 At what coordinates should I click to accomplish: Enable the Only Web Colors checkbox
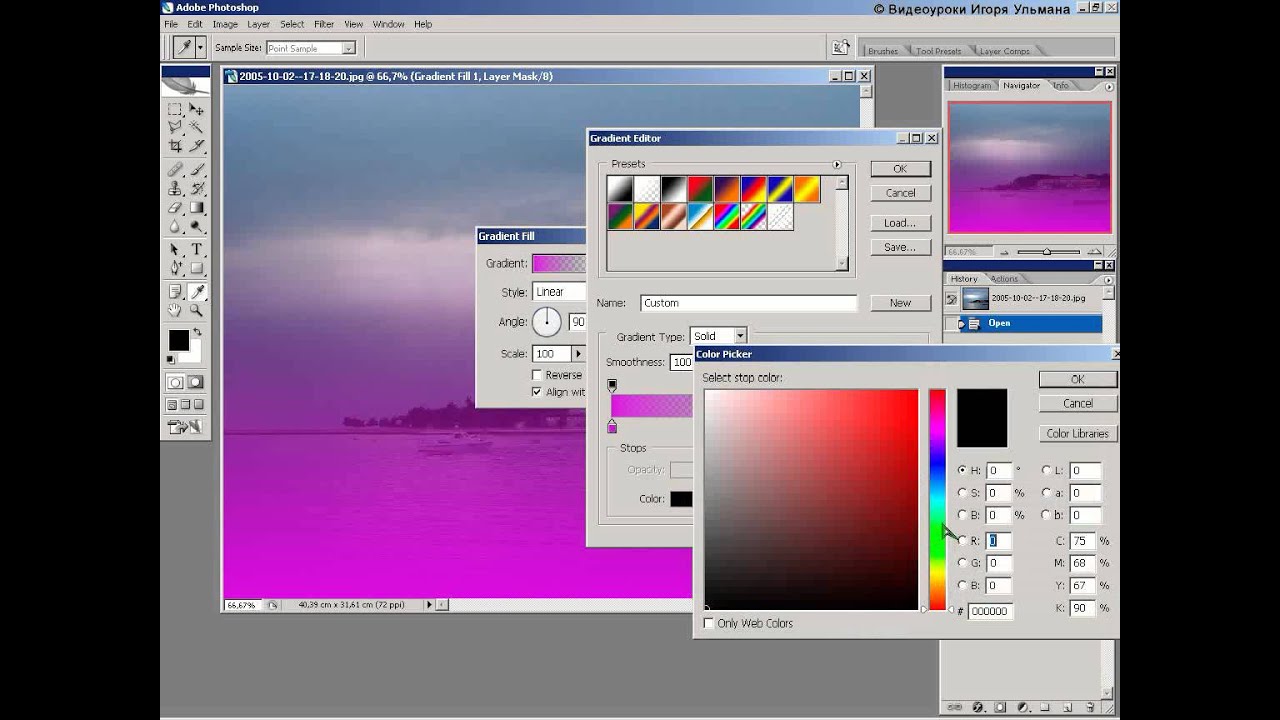[709, 623]
